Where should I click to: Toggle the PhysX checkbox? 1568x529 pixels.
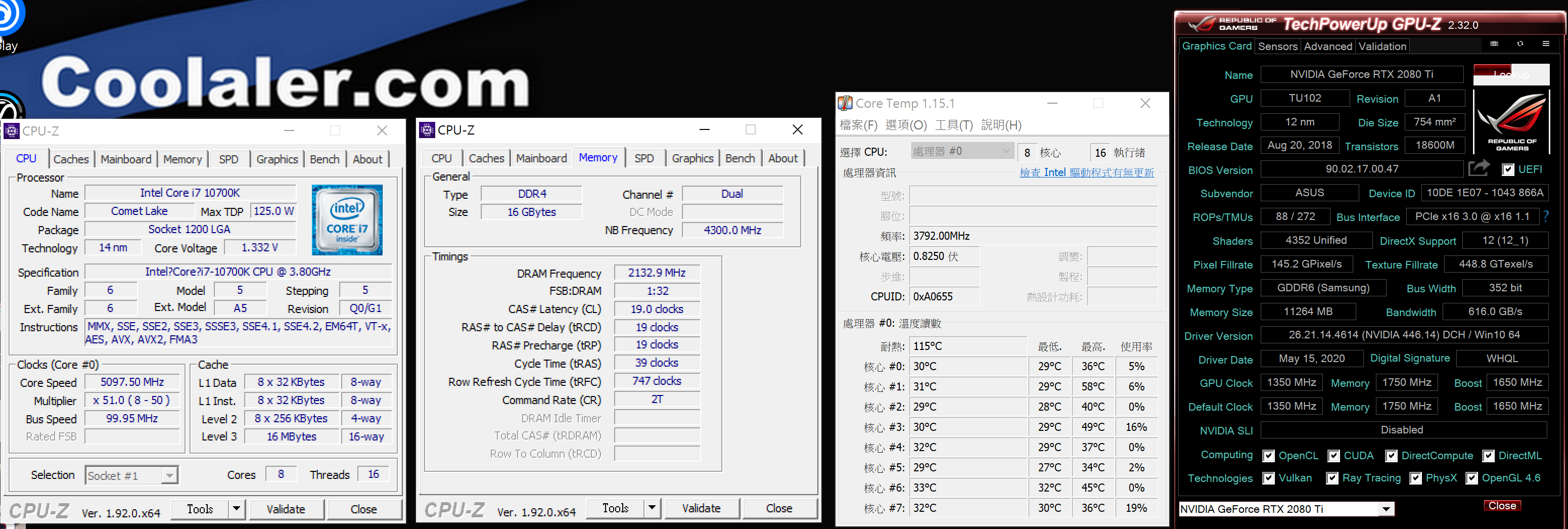(x=1416, y=478)
